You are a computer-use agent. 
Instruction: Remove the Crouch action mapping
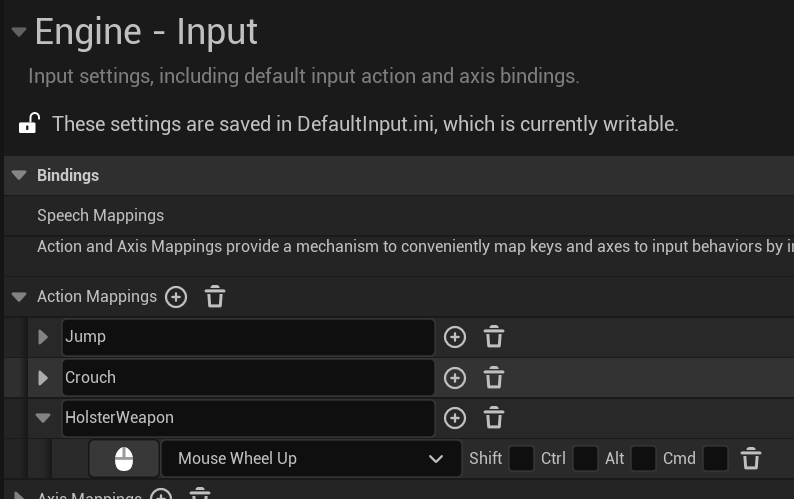493,378
